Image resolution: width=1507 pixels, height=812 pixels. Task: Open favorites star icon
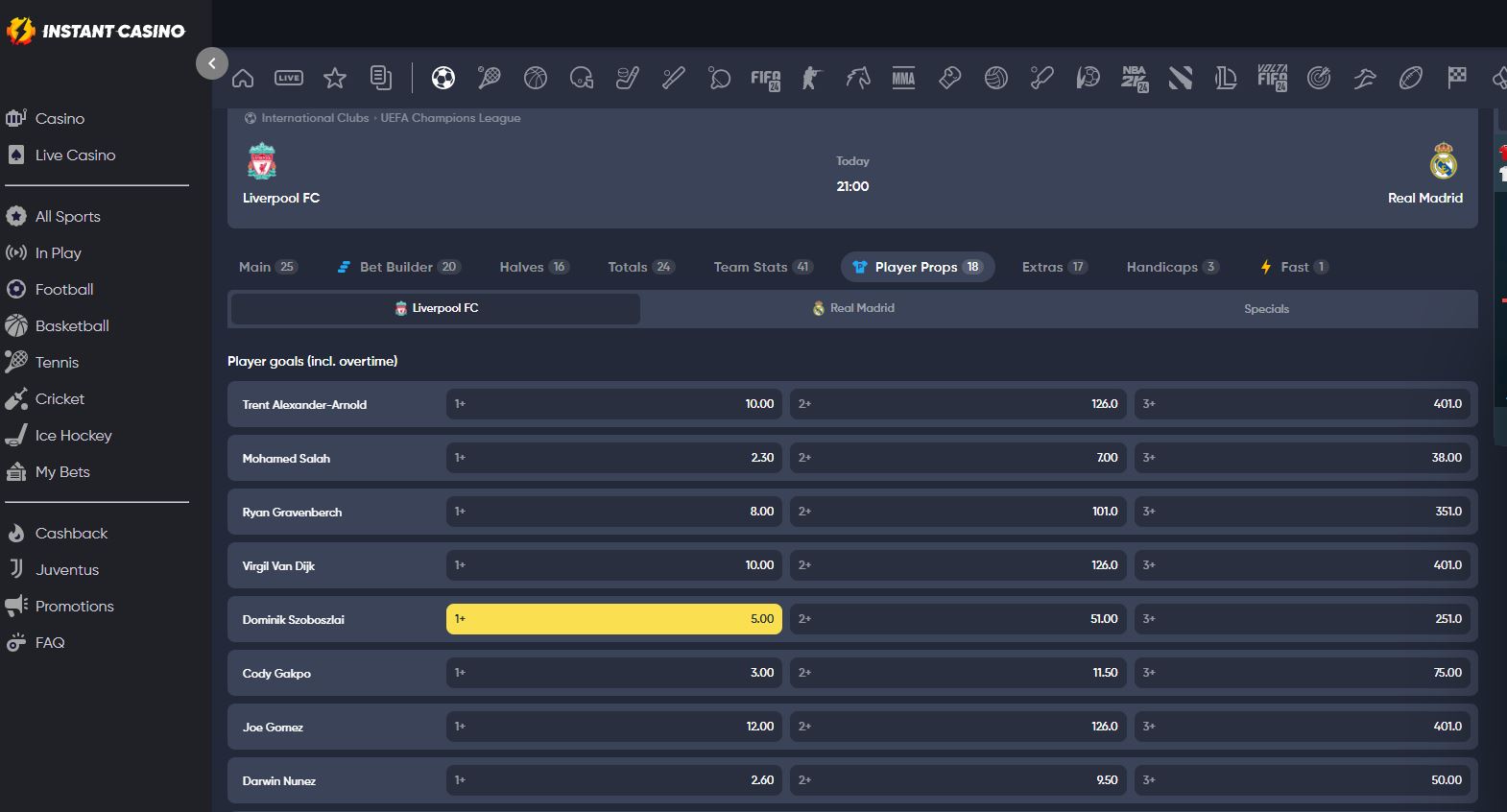(x=335, y=78)
